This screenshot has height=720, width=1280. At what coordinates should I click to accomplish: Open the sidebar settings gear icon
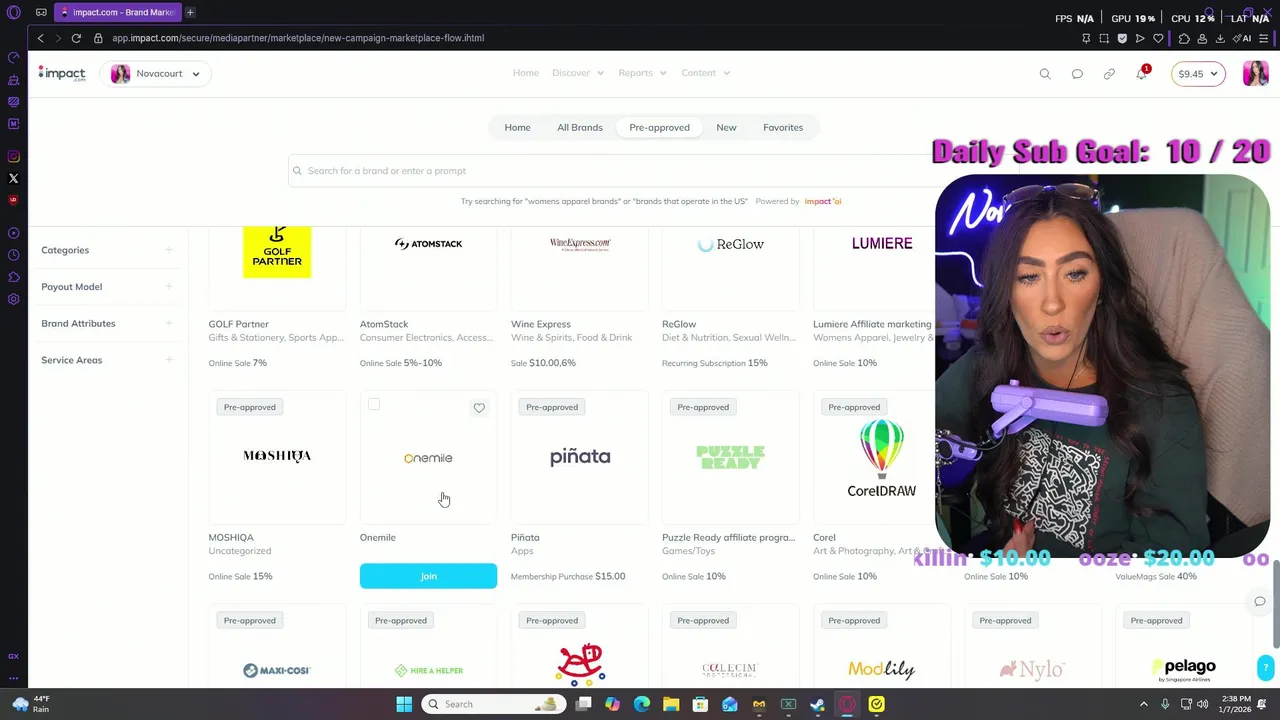tap(14, 299)
